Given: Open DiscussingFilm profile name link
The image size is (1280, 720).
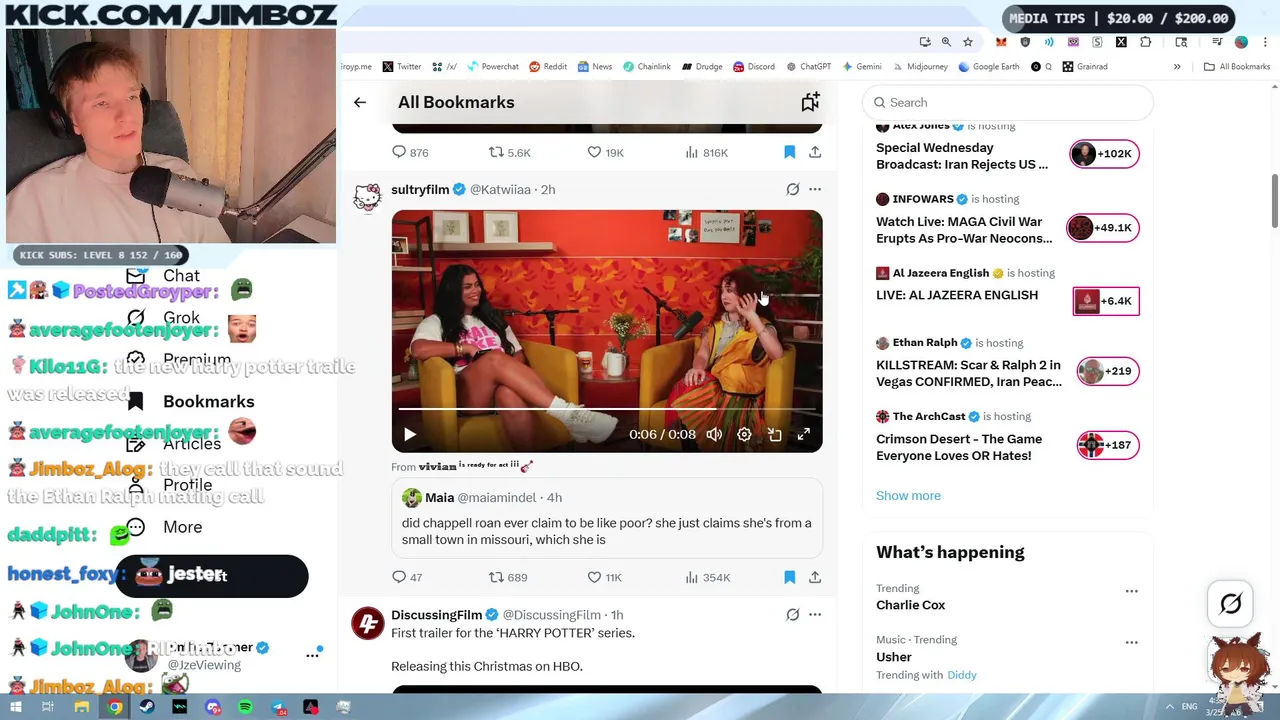Looking at the screenshot, I should click(x=436, y=614).
